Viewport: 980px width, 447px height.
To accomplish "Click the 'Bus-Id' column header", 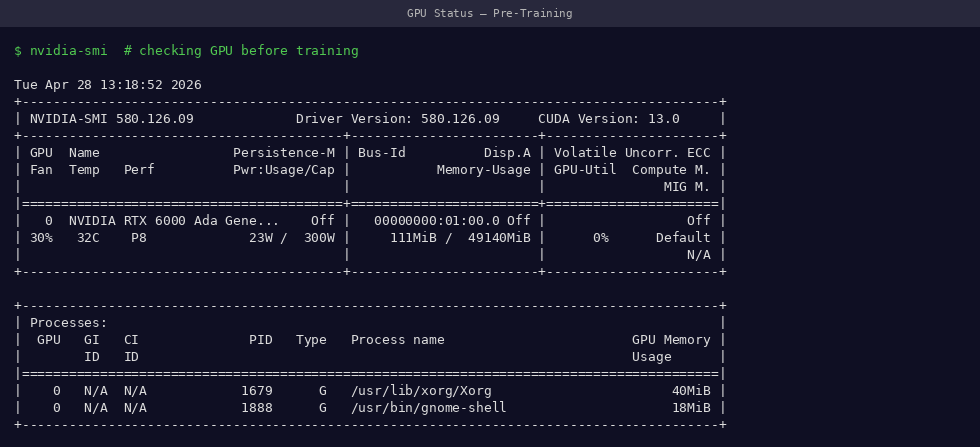I will (382, 153).
